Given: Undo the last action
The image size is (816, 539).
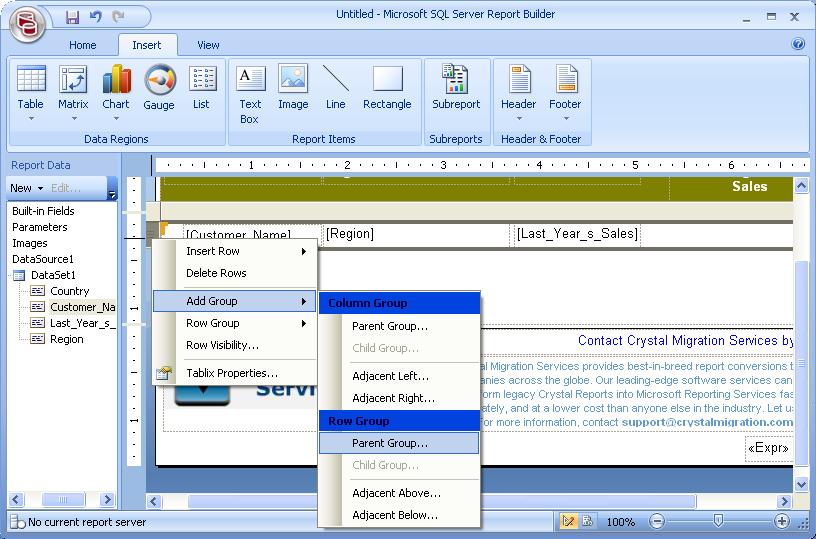Looking at the screenshot, I should (x=96, y=17).
